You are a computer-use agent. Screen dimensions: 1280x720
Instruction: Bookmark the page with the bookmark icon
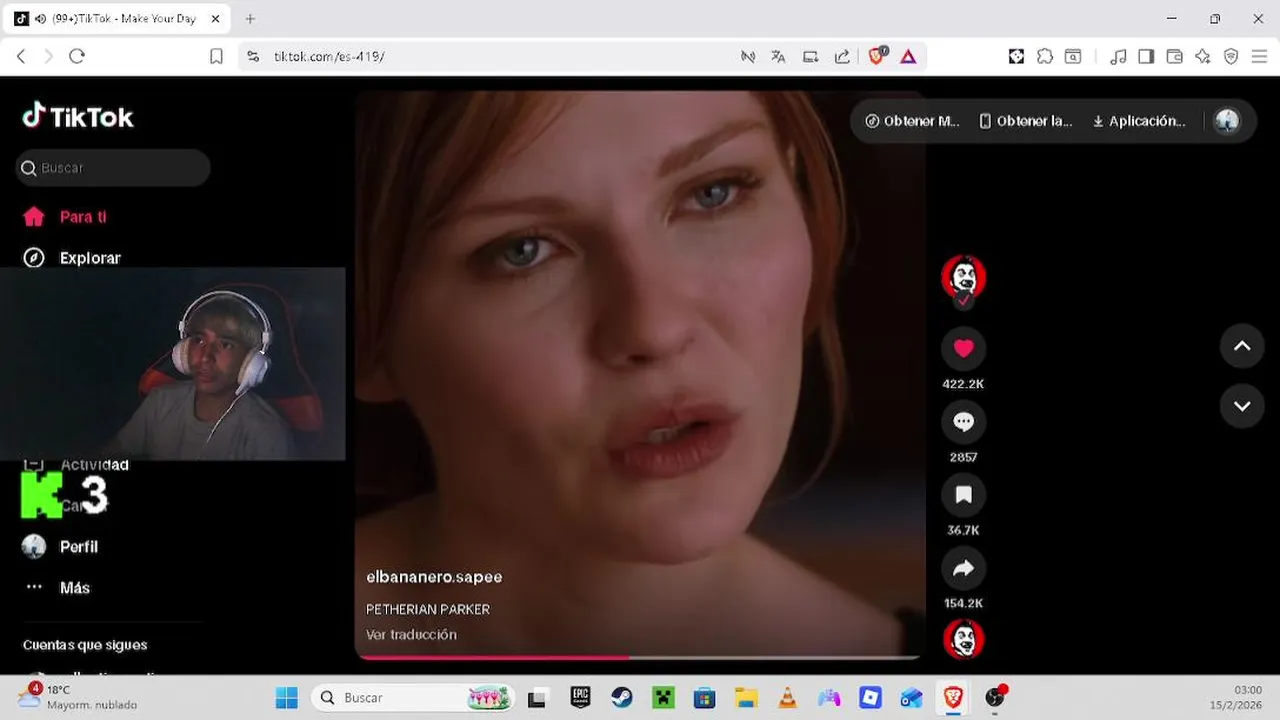216,57
